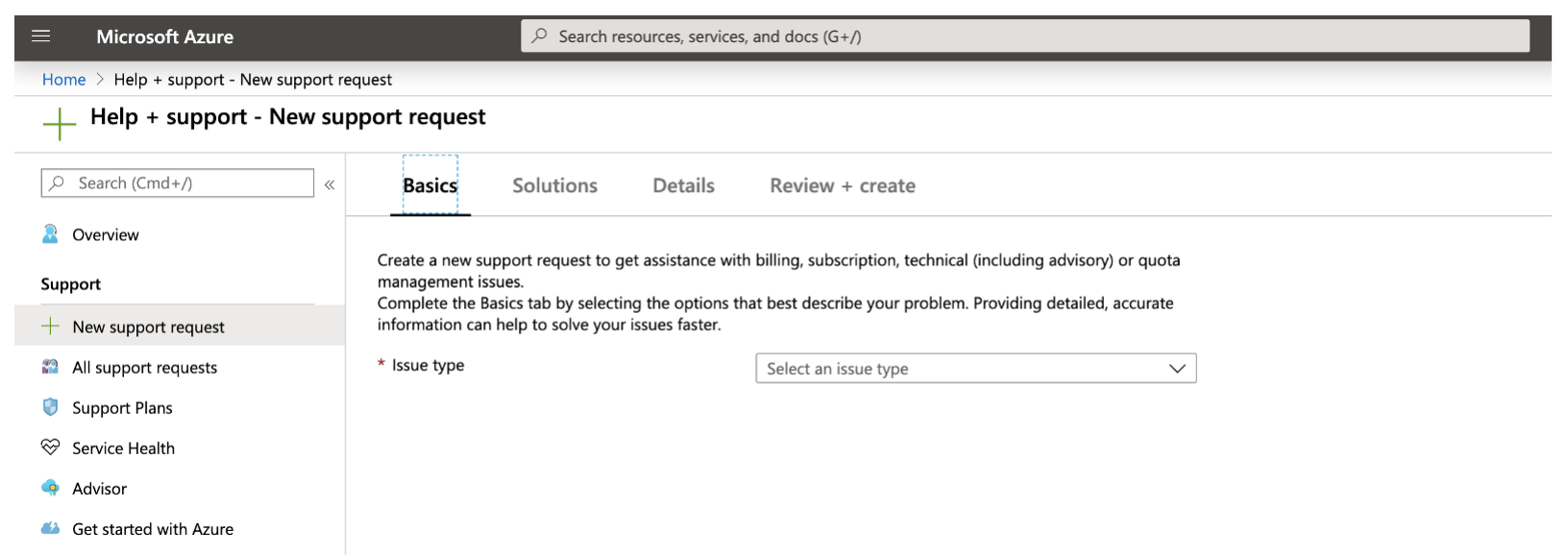Switch to the Details tab
The width and height of the screenshot is (1568, 555).
tap(683, 186)
